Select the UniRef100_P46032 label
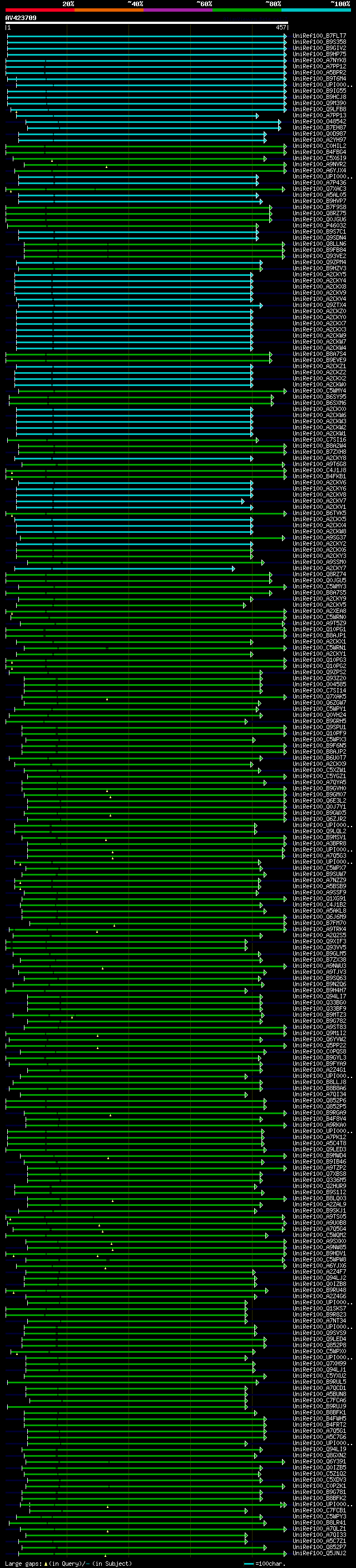The width and height of the screenshot is (356, 1568). [x=319, y=225]
